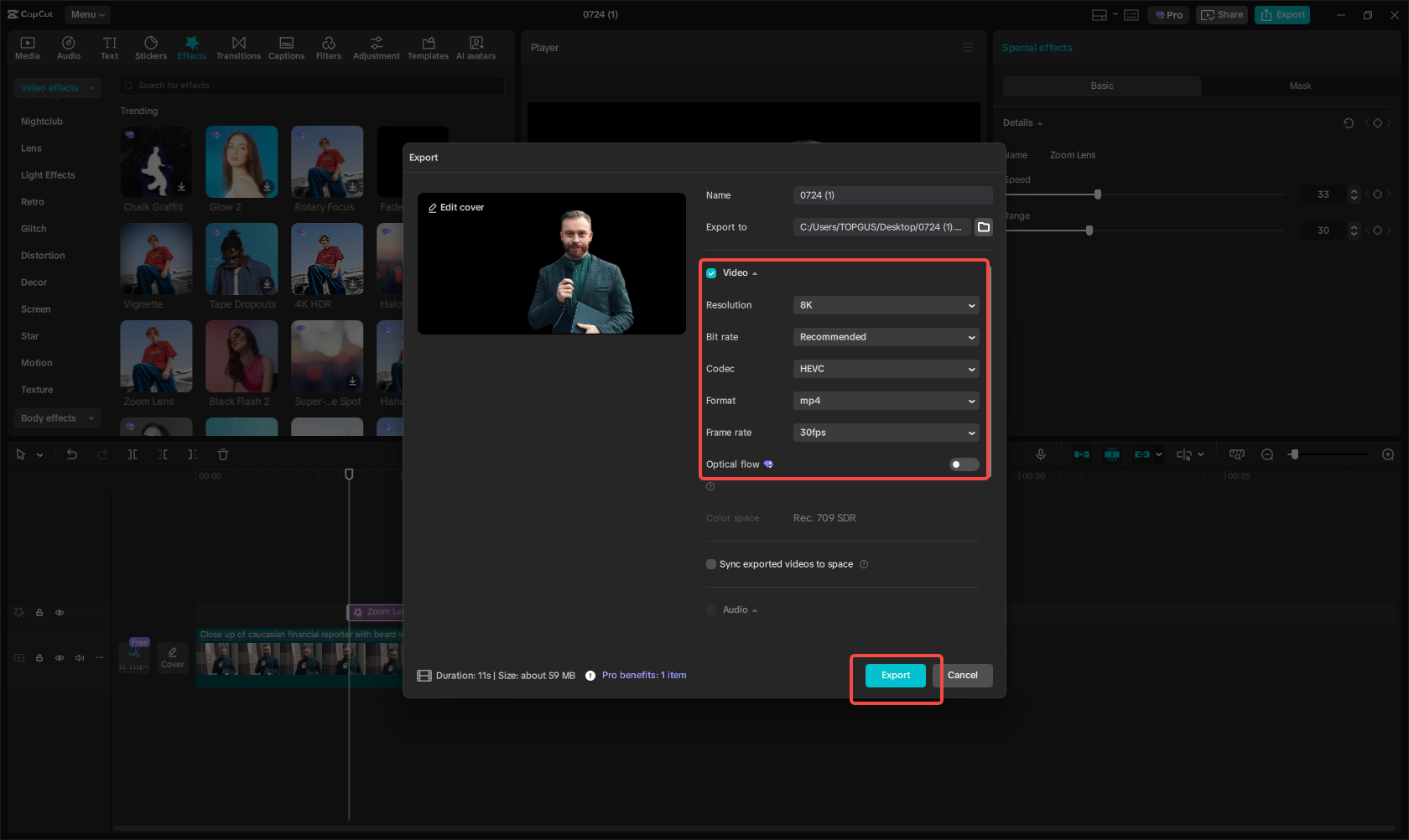Open the Resolution dropdown set to 8K

[886, 305]
